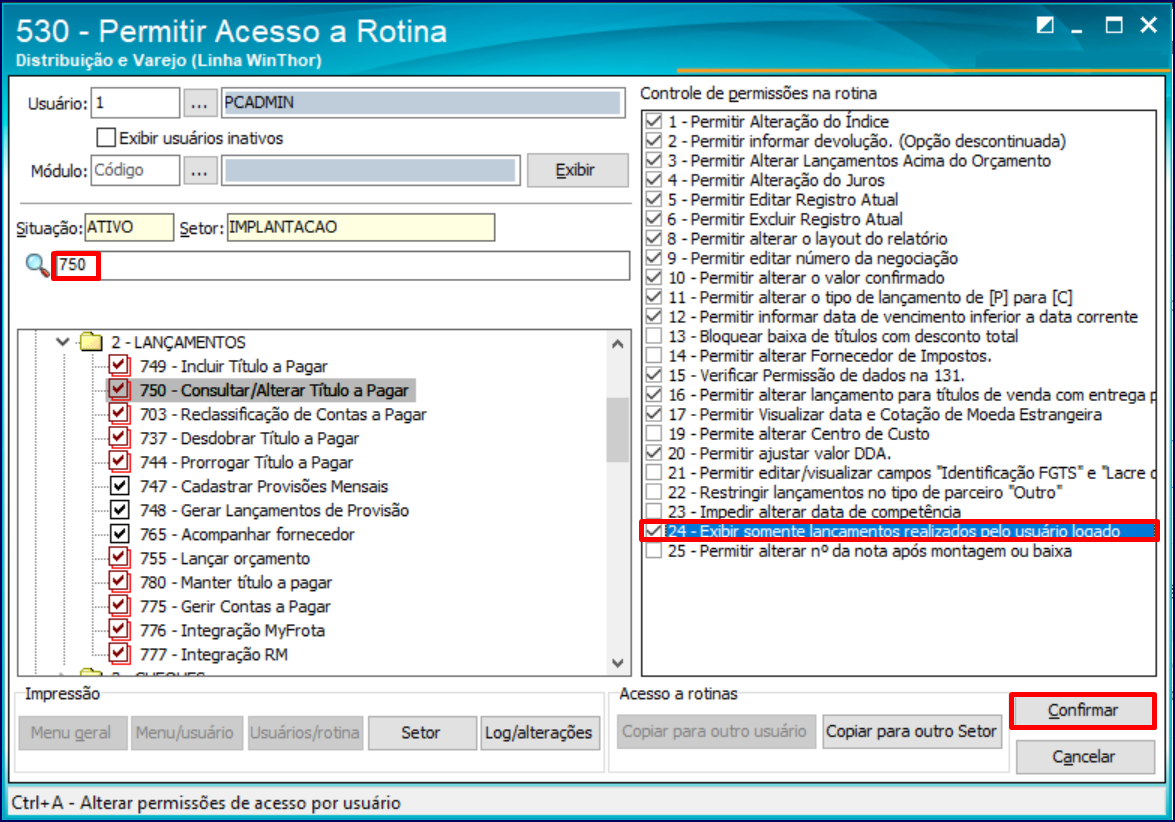Toggle checkbox for 765 - Acompanhar fornecedor

click(119, 534)
